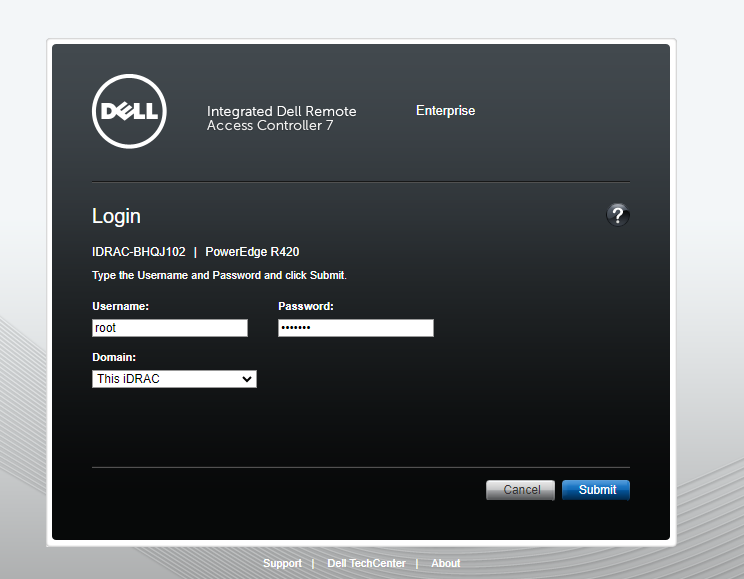Click the Password: label

click(x=306, y=306)
